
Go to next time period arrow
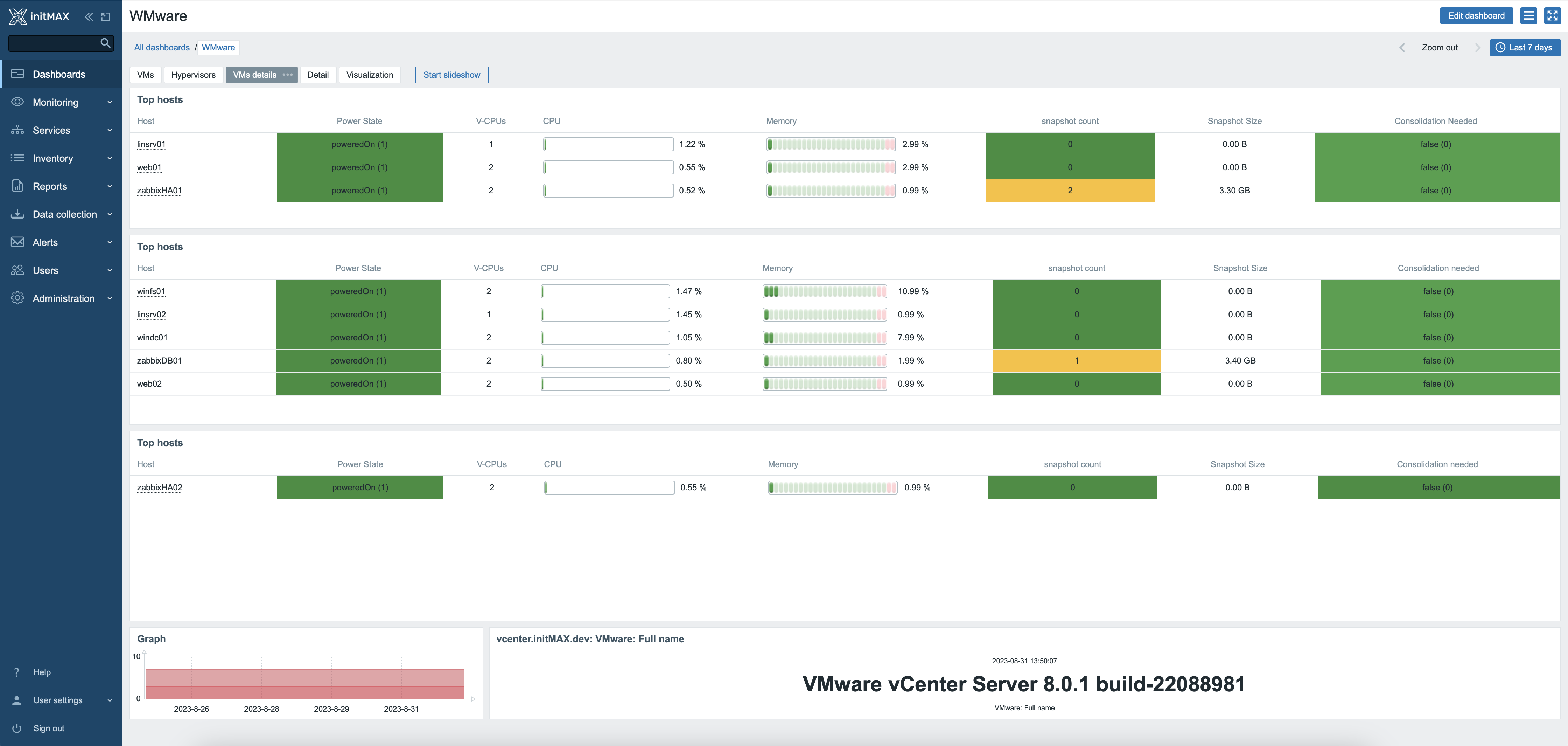pos(1477,48)
